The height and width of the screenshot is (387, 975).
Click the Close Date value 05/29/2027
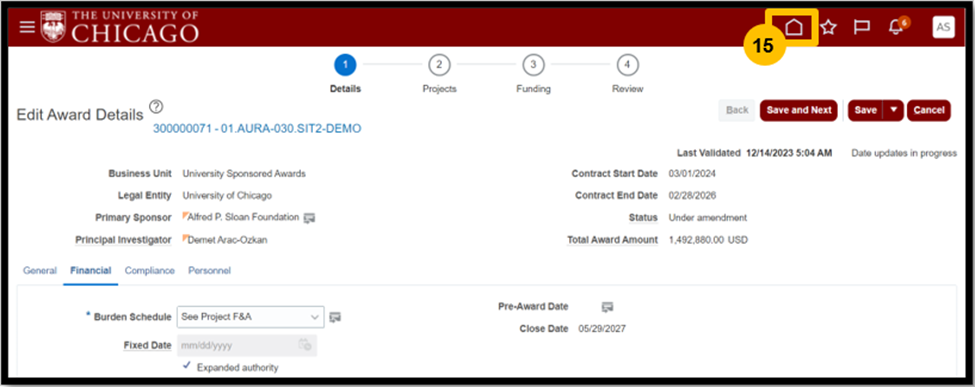602,329
